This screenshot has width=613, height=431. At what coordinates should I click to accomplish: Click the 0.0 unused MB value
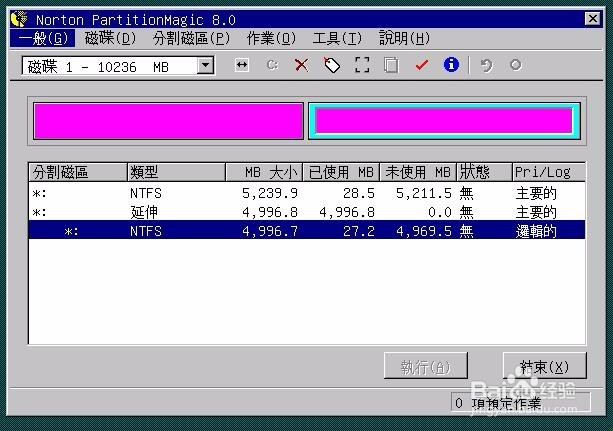440,212
